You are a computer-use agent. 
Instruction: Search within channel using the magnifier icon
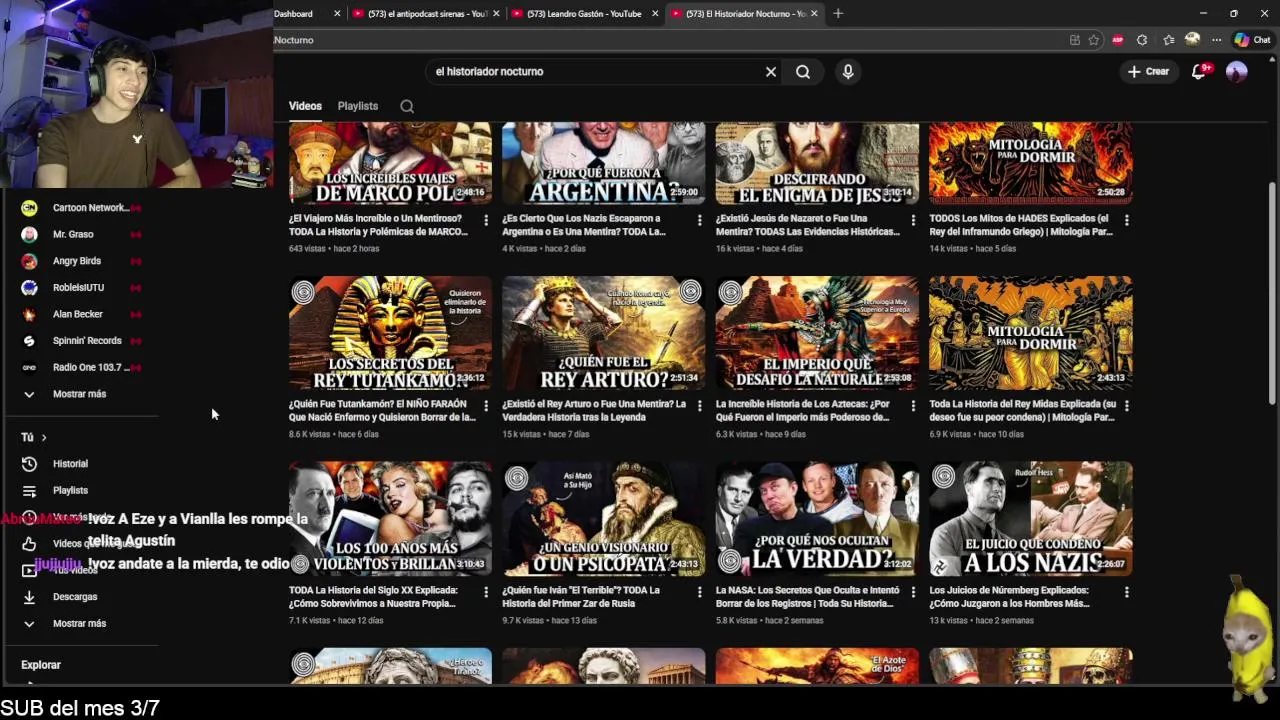[x=407, y=106]
